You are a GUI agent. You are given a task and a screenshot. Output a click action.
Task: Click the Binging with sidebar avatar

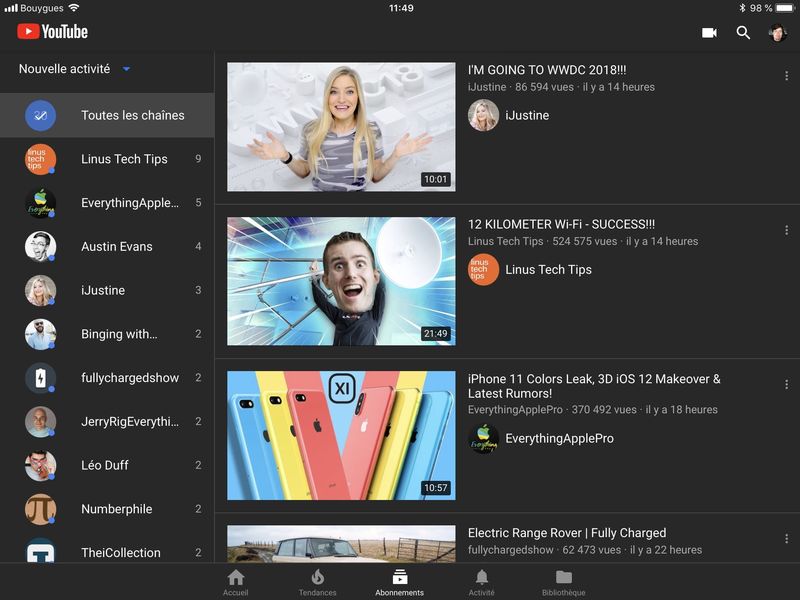pos(40,334)
